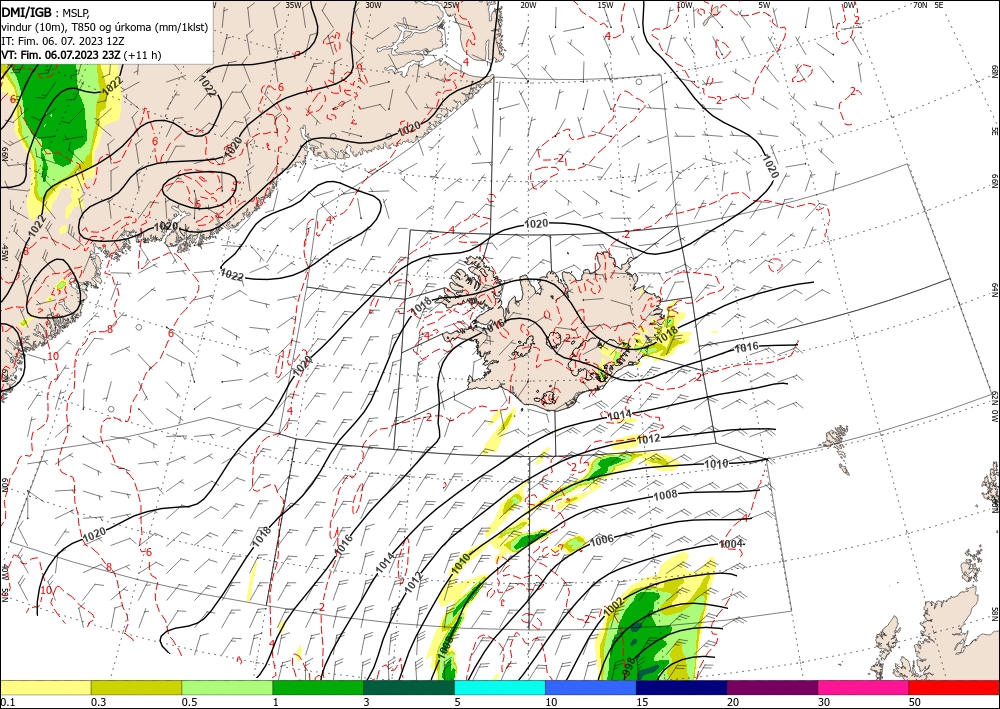Viewport: 1000px width, 709px height.
Task: Click the 5E label at top right
Action: [939, 5]
